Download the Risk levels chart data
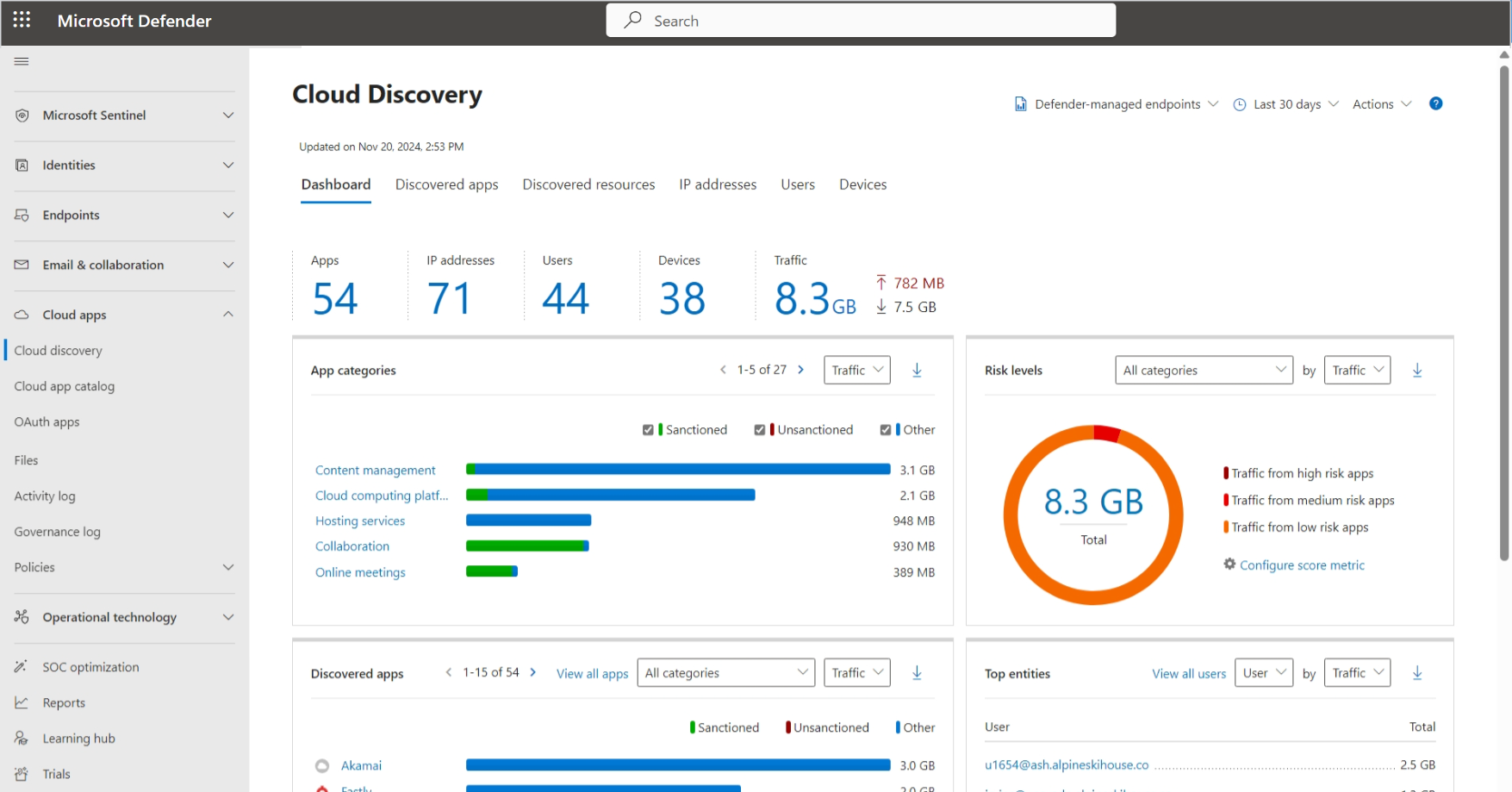The image size is (1512, 792). [x=1418, y=370]
